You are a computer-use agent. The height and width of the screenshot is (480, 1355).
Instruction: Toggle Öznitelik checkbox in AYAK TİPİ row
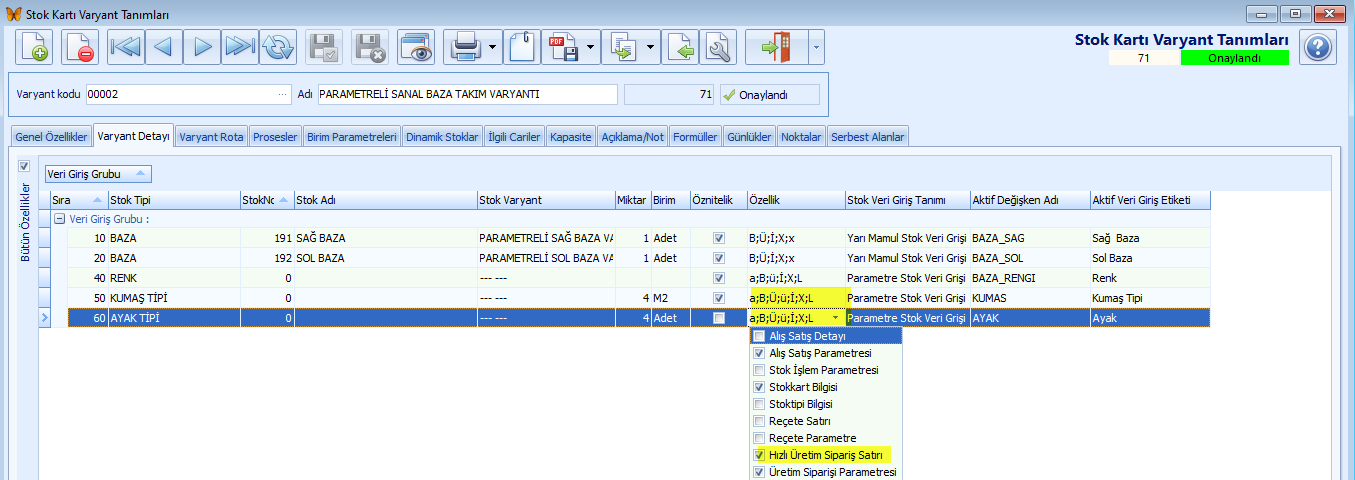(x=718, y=318)
